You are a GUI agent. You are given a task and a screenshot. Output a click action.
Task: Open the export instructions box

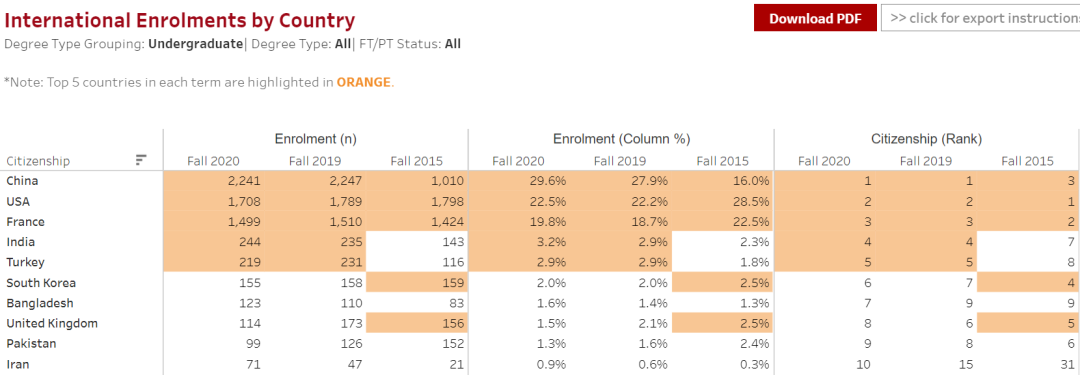tap(980, 18)
